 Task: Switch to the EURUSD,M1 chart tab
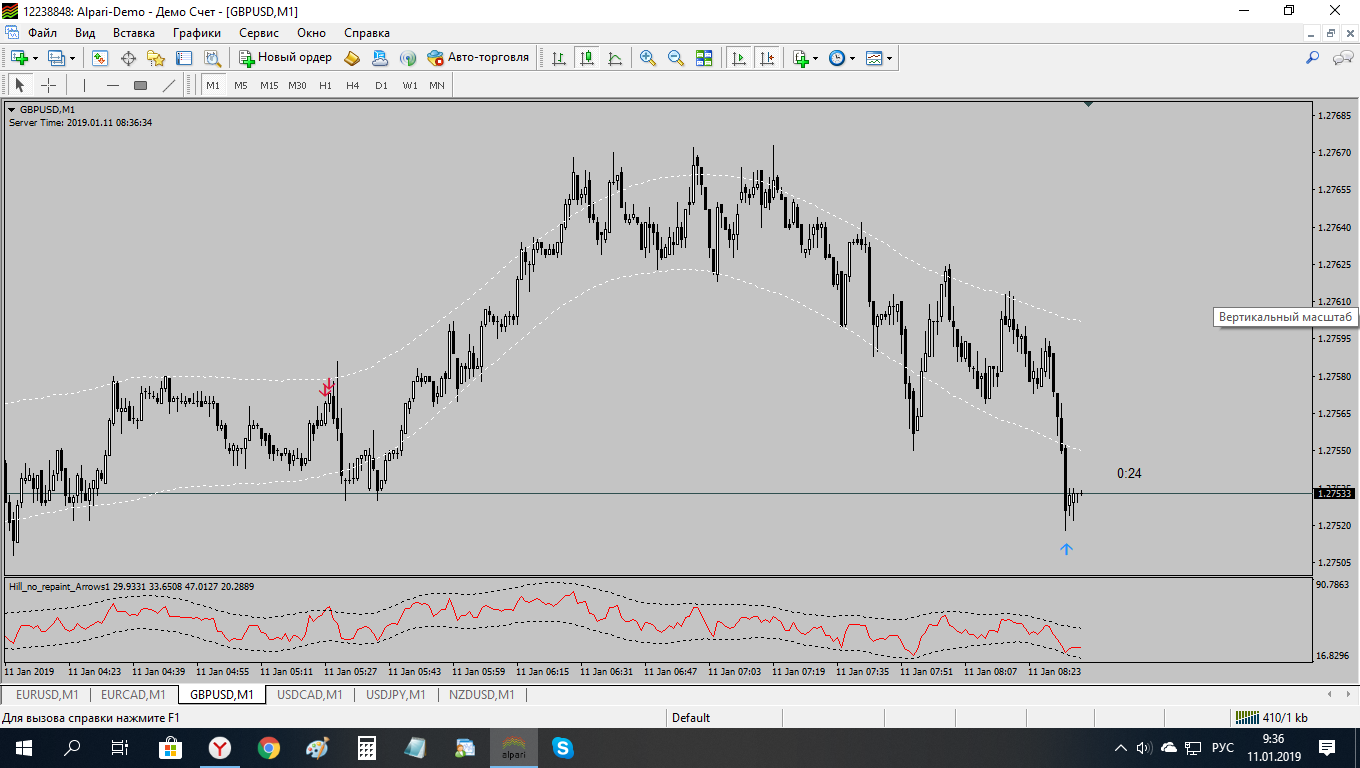[x=47, y=694]
